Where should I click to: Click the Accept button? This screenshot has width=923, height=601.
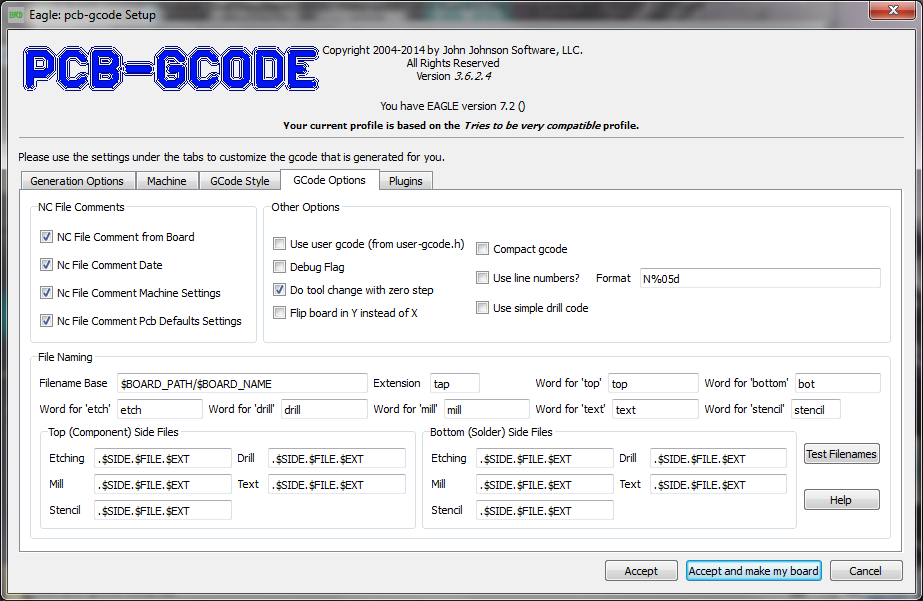[641, 570]
